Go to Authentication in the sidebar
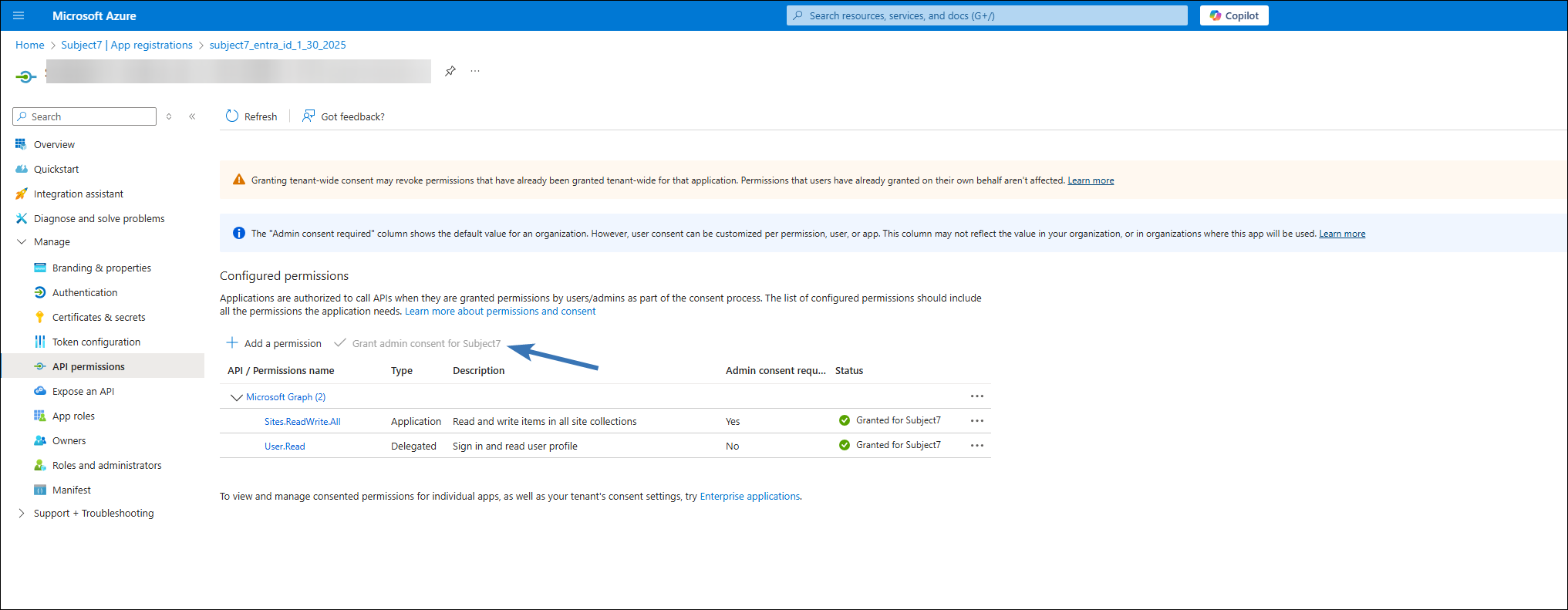Screen dimensions: 1568x610 pyautogui.click(x=85, y=292)
